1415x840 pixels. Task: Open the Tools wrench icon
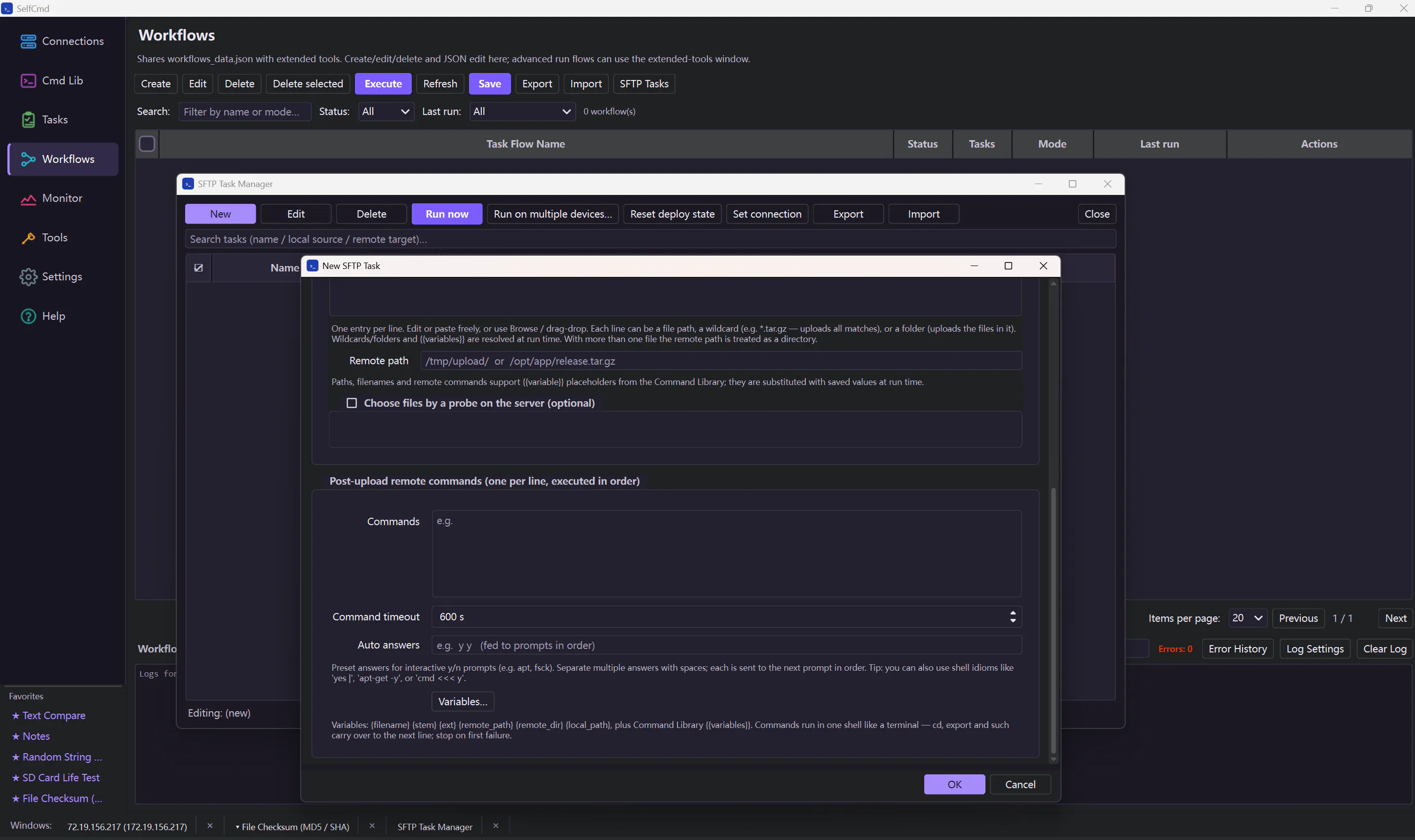point(28,238)
